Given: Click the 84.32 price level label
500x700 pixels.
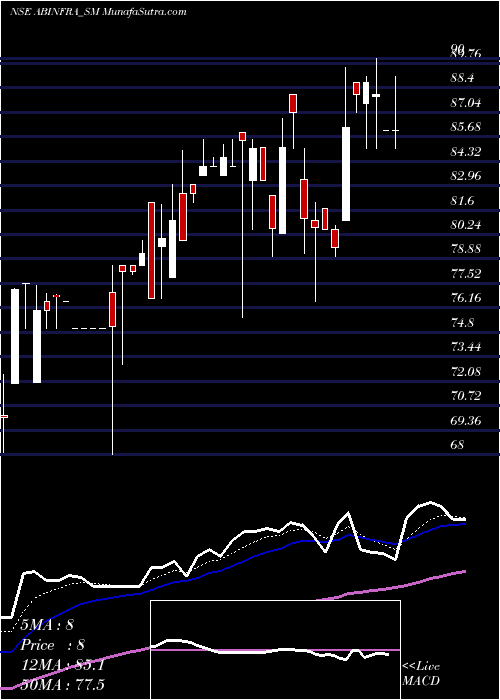Looking at the screenshot, I should pos(466,152).
